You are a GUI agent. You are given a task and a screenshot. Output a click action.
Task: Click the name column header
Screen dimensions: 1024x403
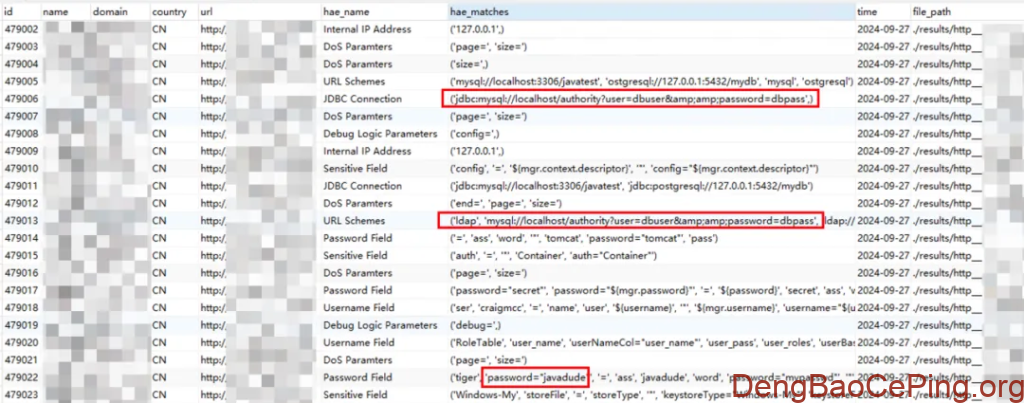(55, 10)
